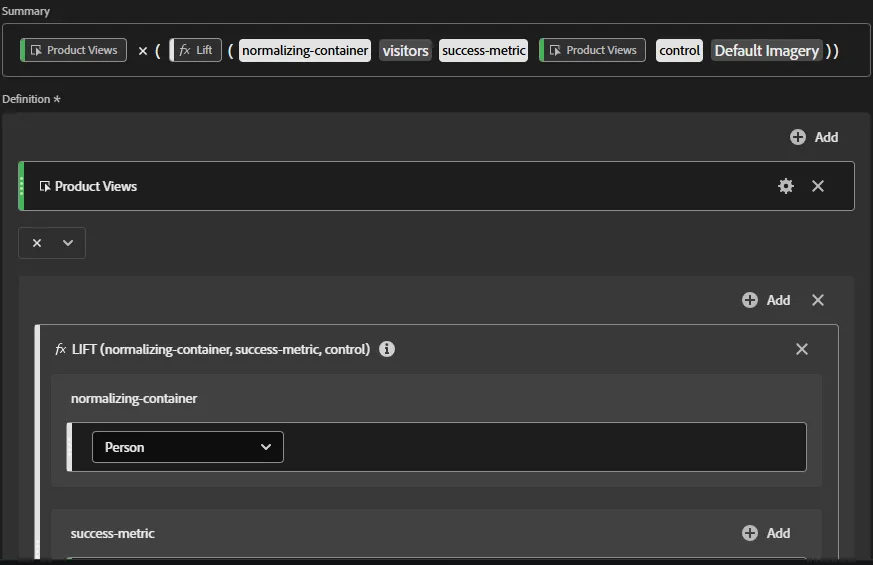Click the plus icon of top Add
This screenshot has height=565, width=873.
point(798,137)
